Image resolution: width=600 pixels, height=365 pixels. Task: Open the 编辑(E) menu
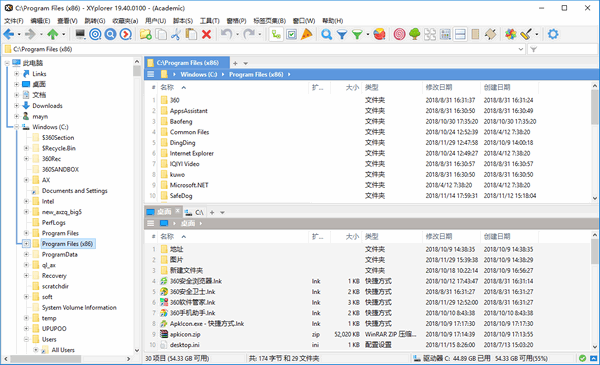pos(40,21)
